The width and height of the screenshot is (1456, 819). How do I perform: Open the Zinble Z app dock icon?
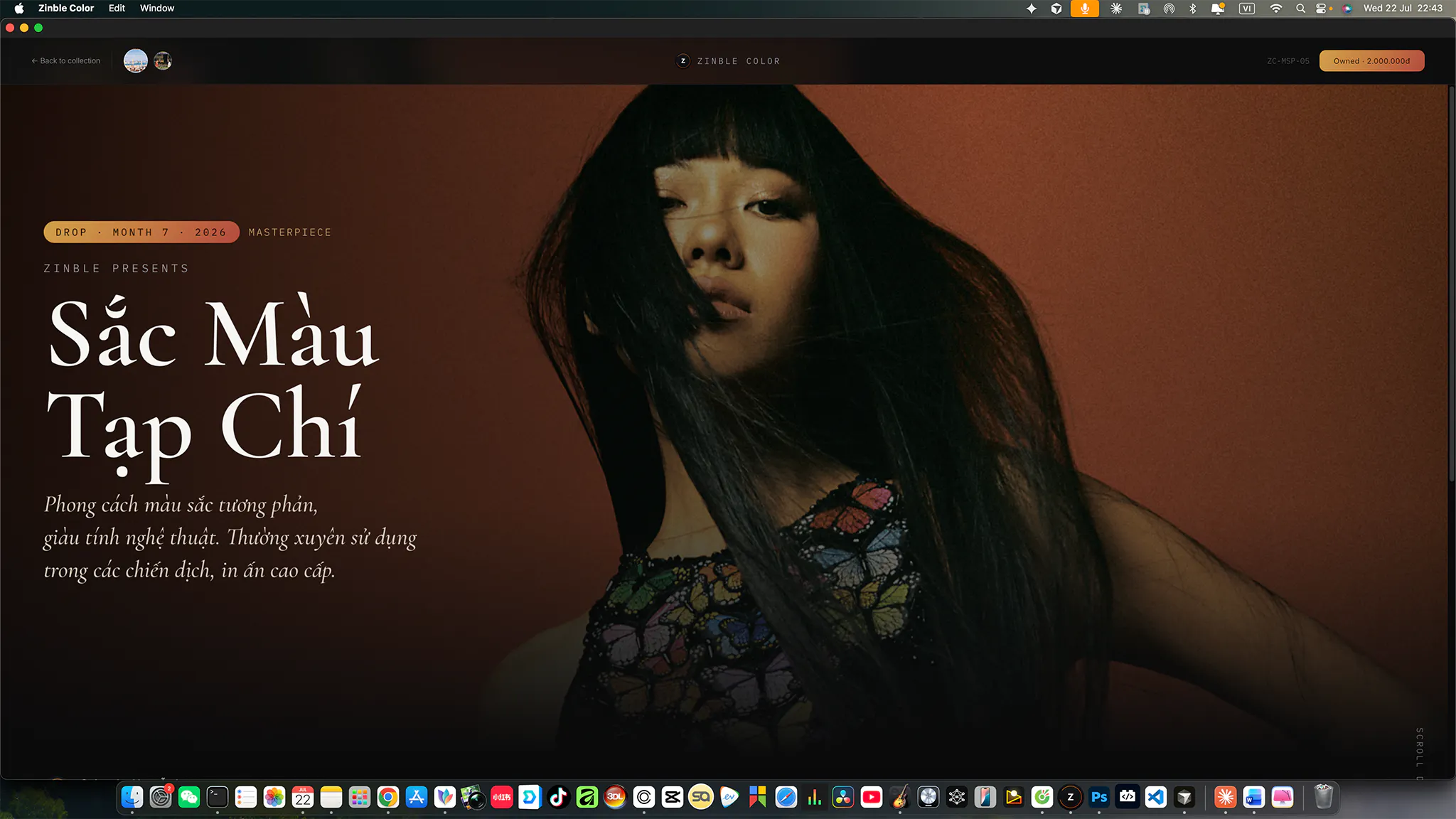(x=1071, y=798)
